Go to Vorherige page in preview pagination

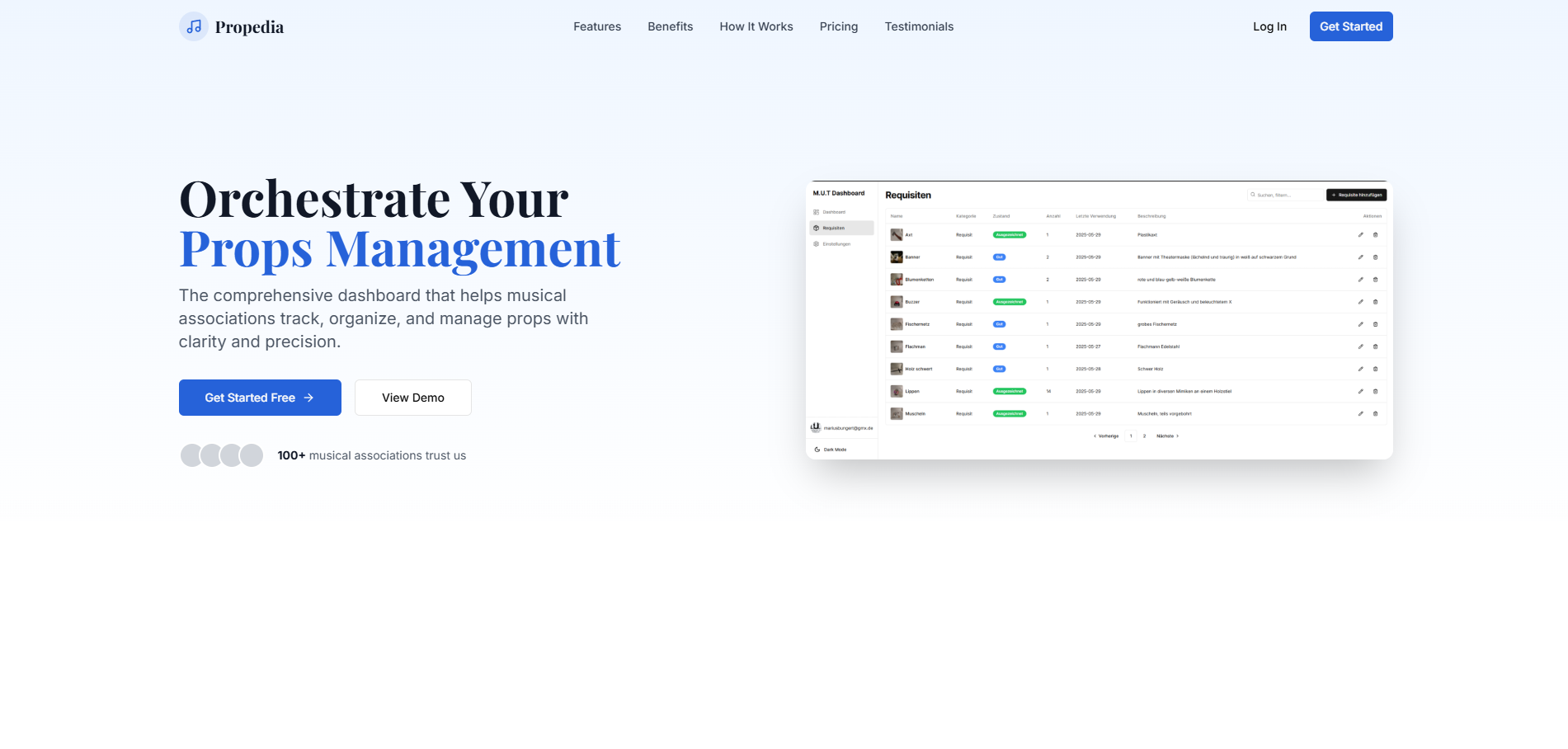[1106, 436]
